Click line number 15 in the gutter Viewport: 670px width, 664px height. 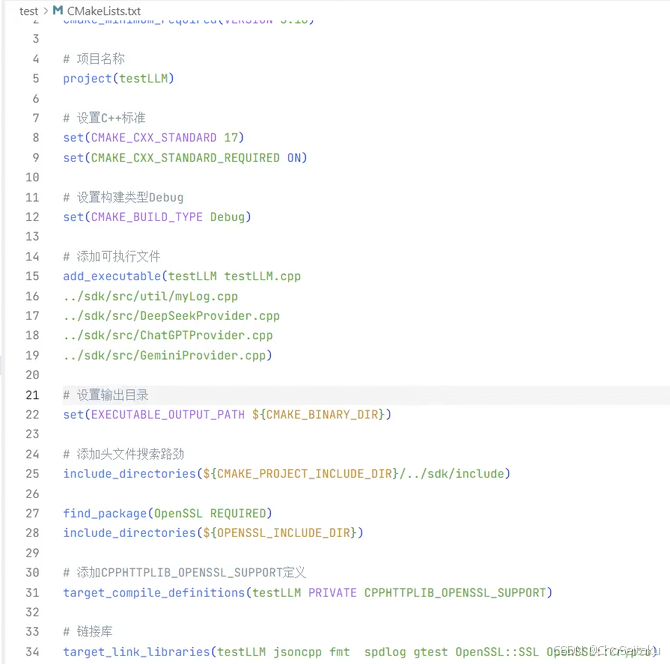[32, 276]
